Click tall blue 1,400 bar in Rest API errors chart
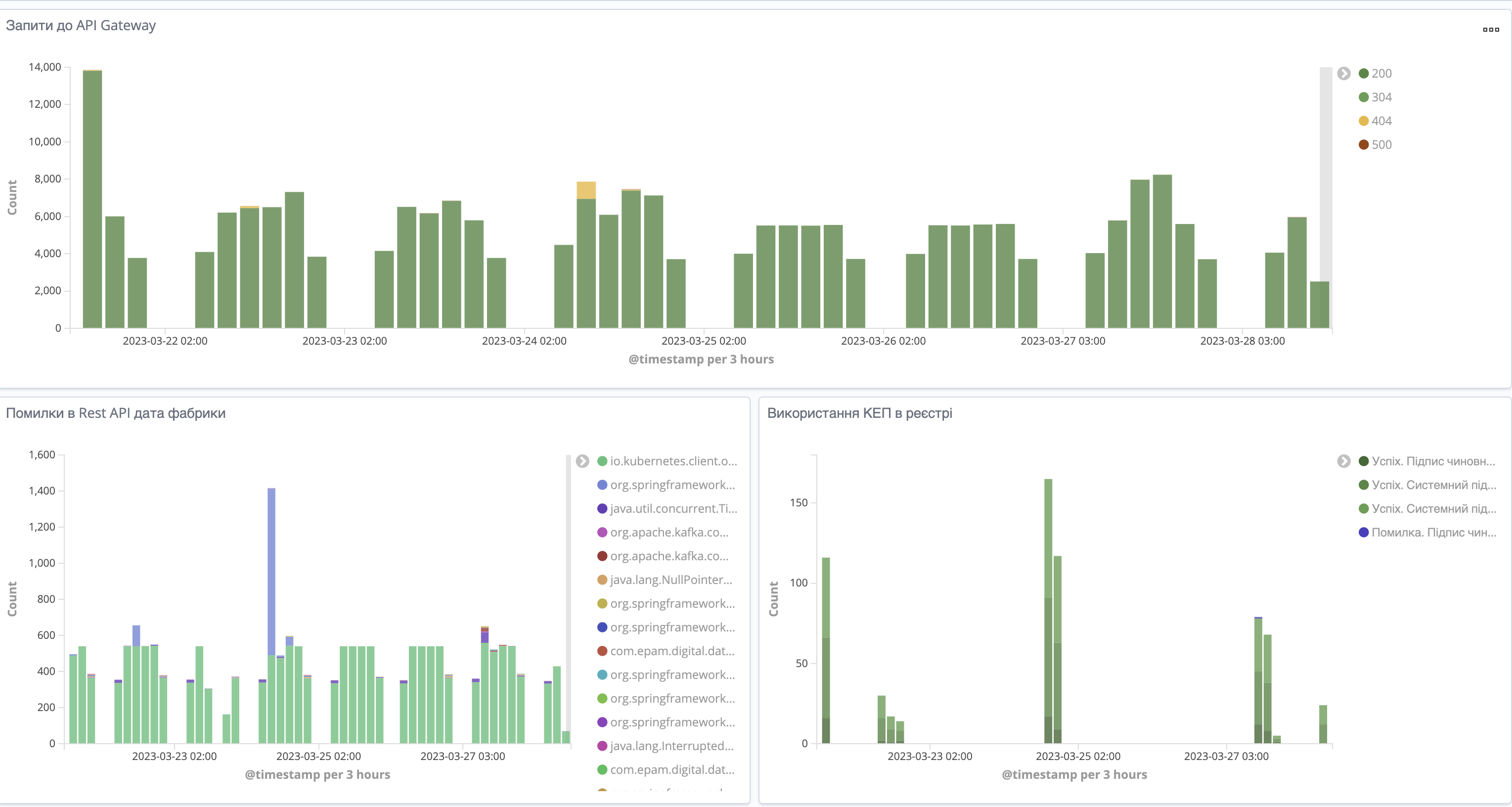Viewport: 1512px width, 807px height. tap(271, 571)
